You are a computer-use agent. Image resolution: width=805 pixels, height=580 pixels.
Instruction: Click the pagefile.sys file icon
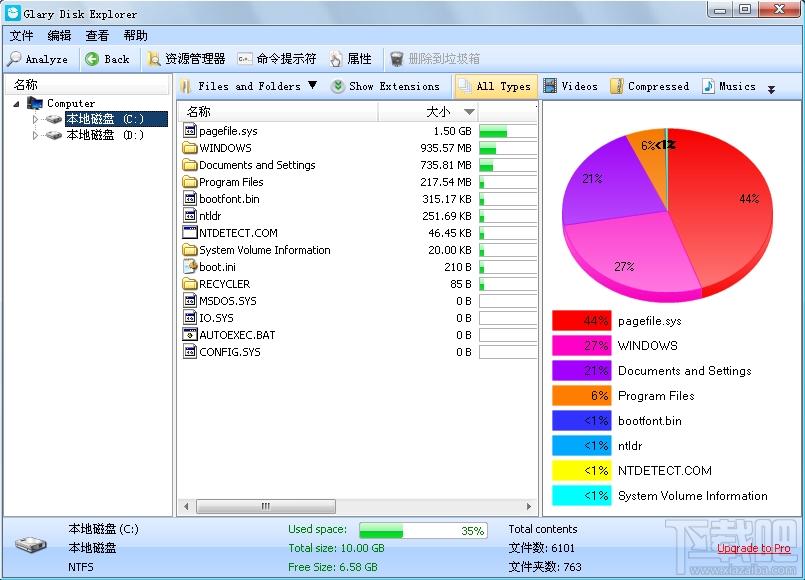[190, 131]
